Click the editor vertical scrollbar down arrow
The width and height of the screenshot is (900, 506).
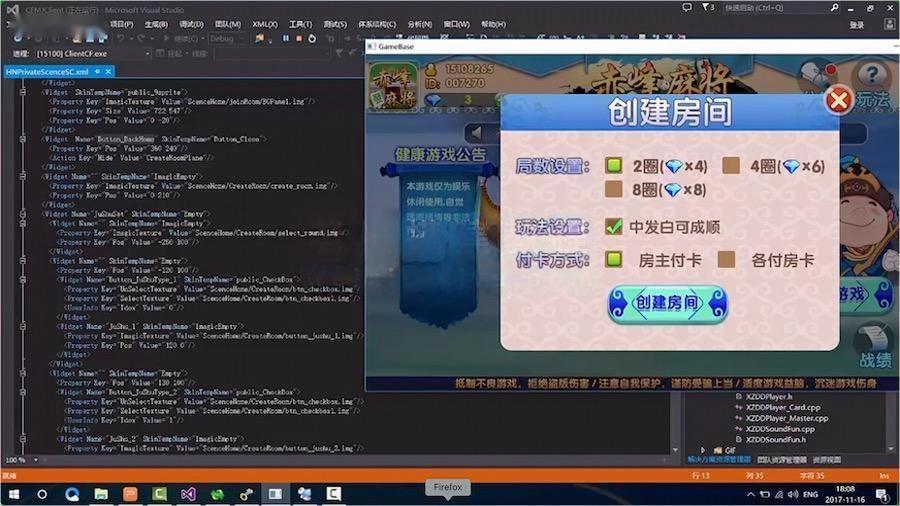(x=675, y=450)
